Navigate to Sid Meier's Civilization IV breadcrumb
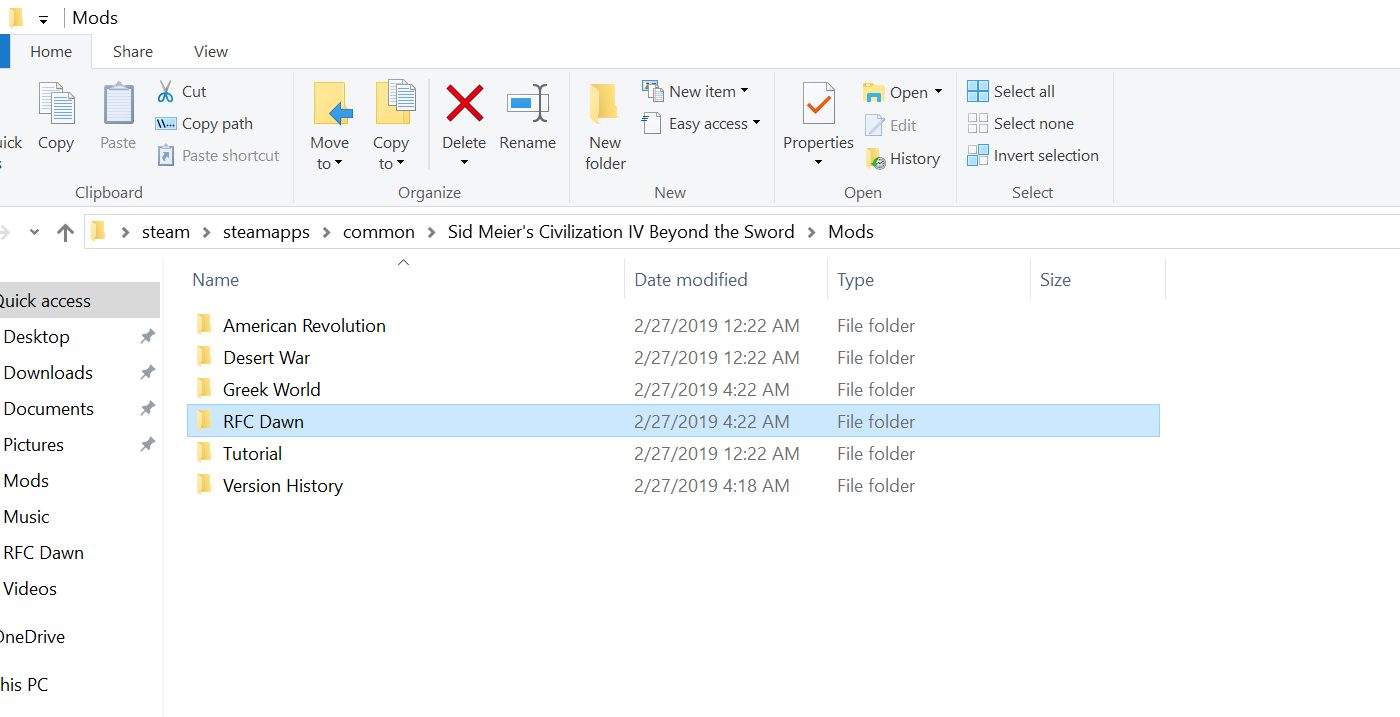Image resolution: width=1400 pixels, height=717 pixels. [621, 232]
